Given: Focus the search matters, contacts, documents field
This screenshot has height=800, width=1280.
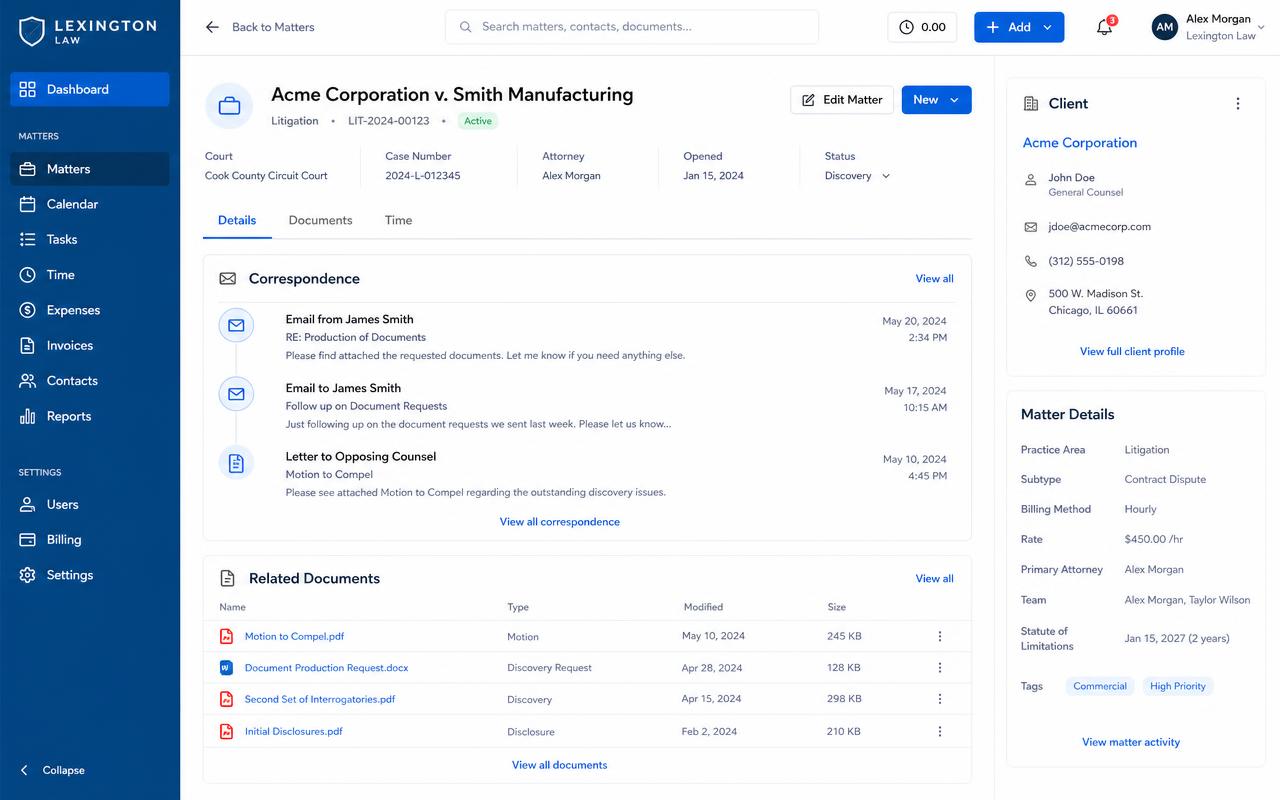Looking at the screenshot, I should click(632, 27).
